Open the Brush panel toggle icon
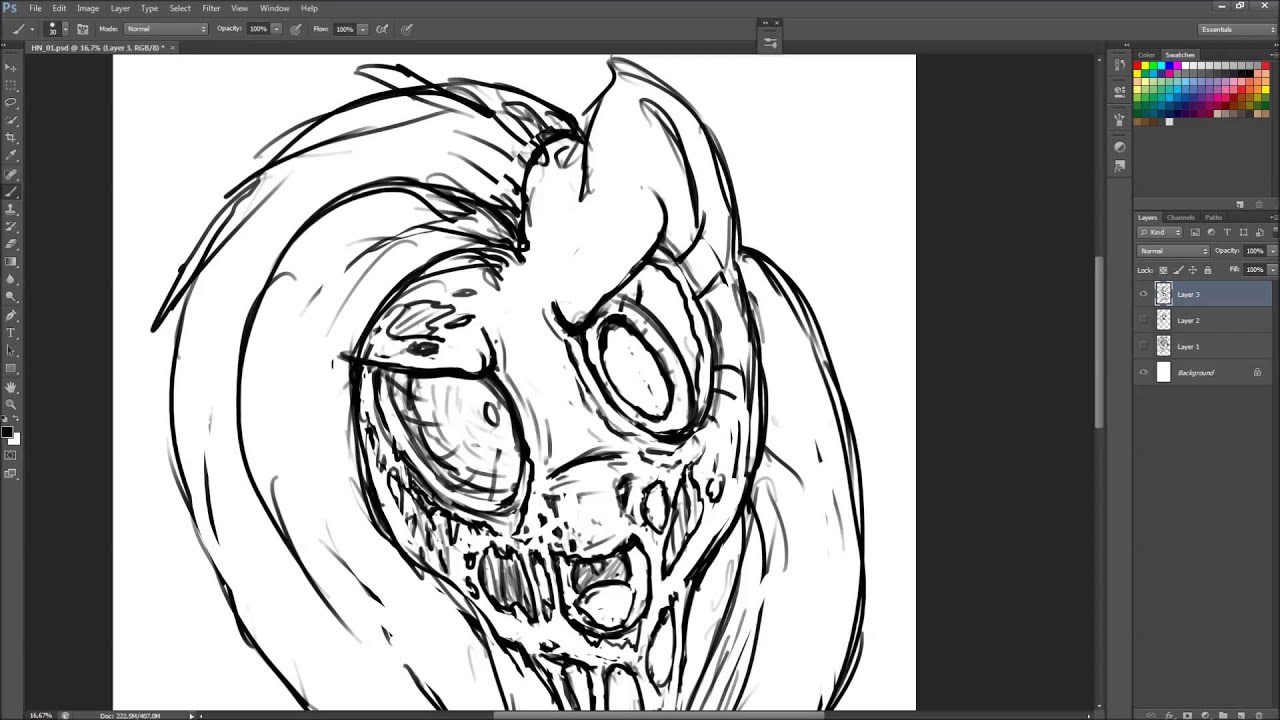Screen dimensions: 1280x720 (x=83, y=29)
